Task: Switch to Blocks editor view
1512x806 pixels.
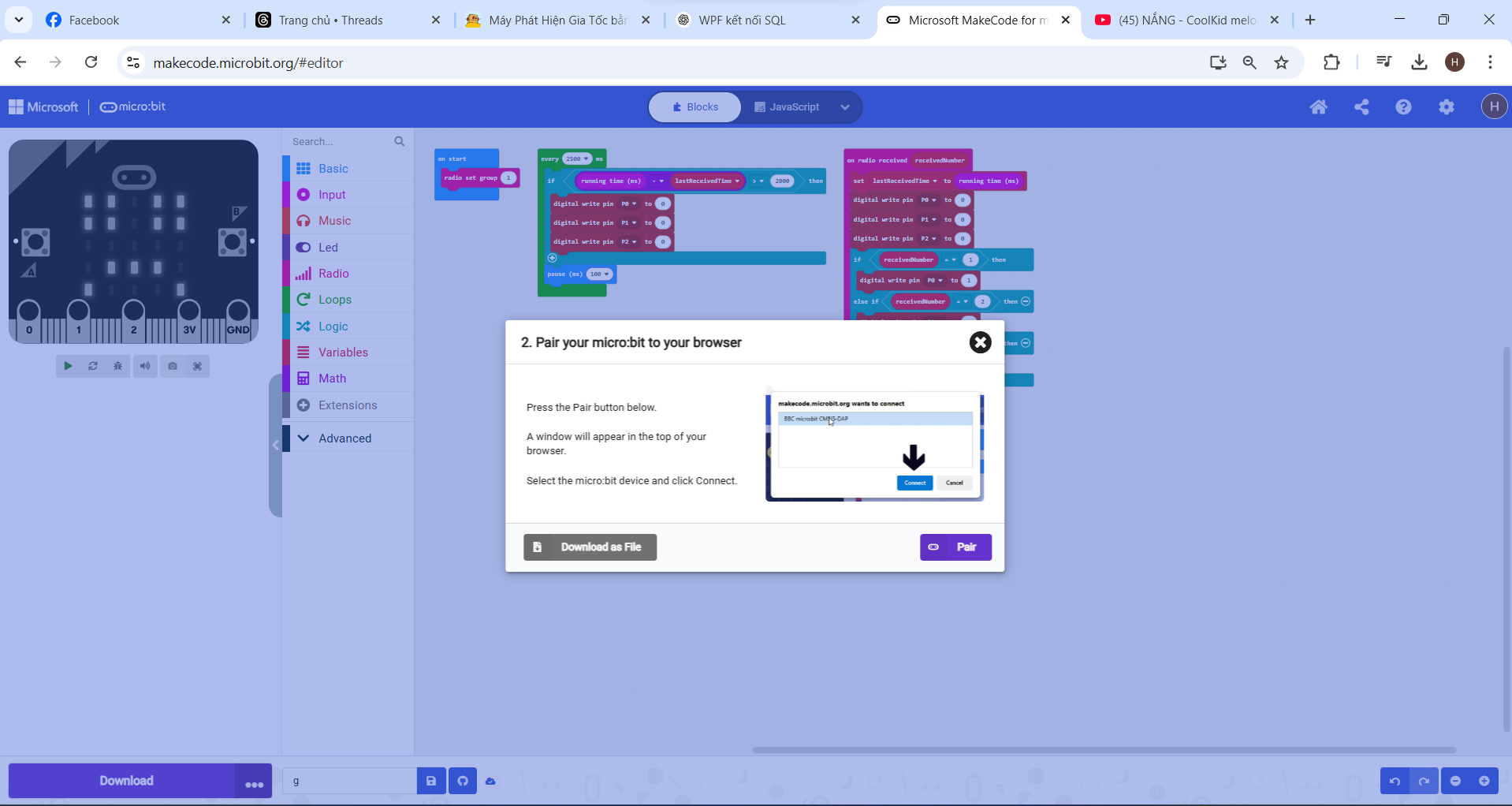Action: tap(695, 107)
